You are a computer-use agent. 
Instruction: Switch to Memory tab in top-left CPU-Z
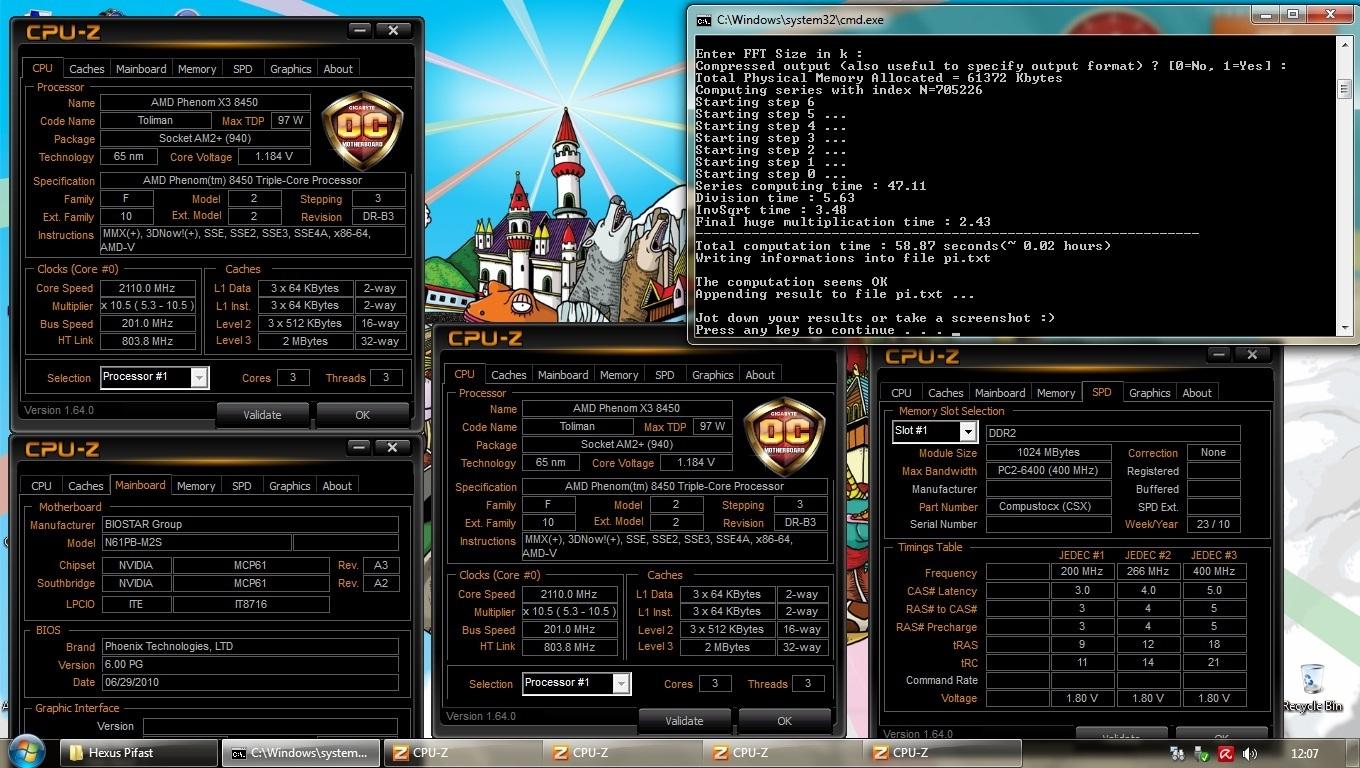click(197, 69)
